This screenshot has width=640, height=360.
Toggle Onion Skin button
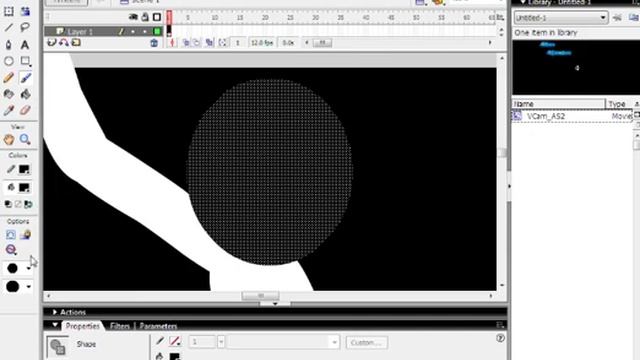[186, 43]
